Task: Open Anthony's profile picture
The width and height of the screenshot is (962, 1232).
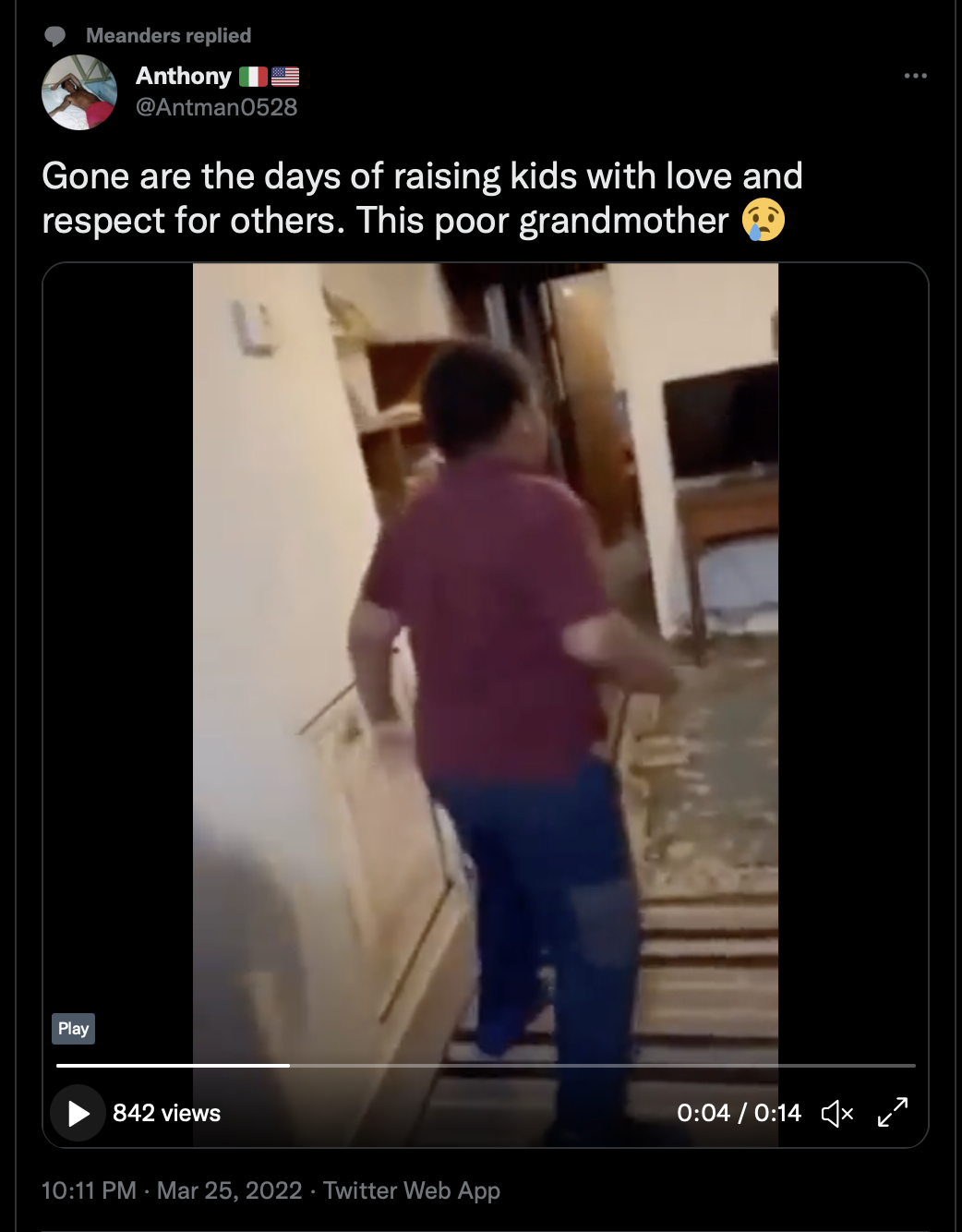Action: [x=79, y=92]
